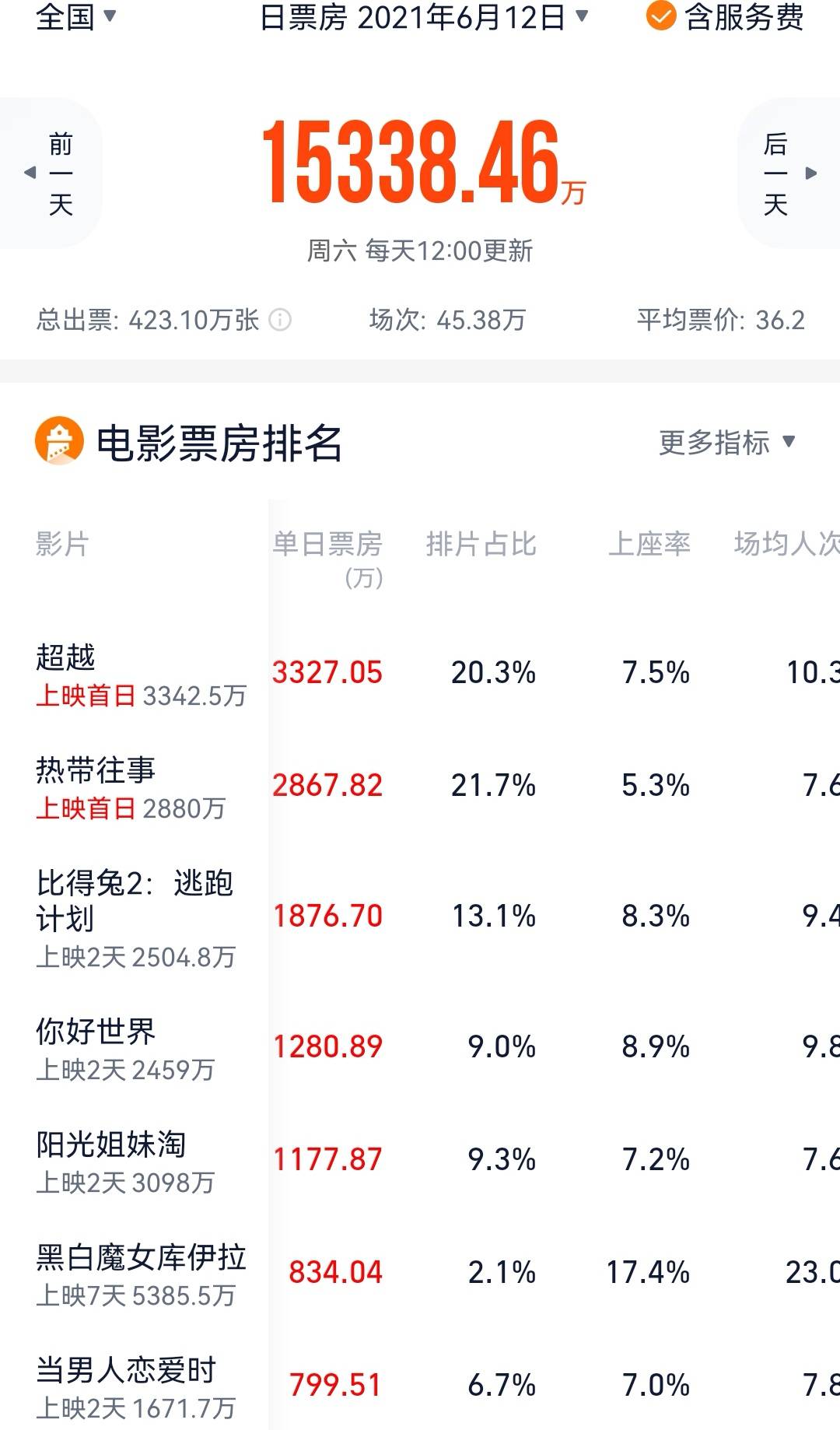
Task: Click the left arrow for 前一天
Action: 30,173
